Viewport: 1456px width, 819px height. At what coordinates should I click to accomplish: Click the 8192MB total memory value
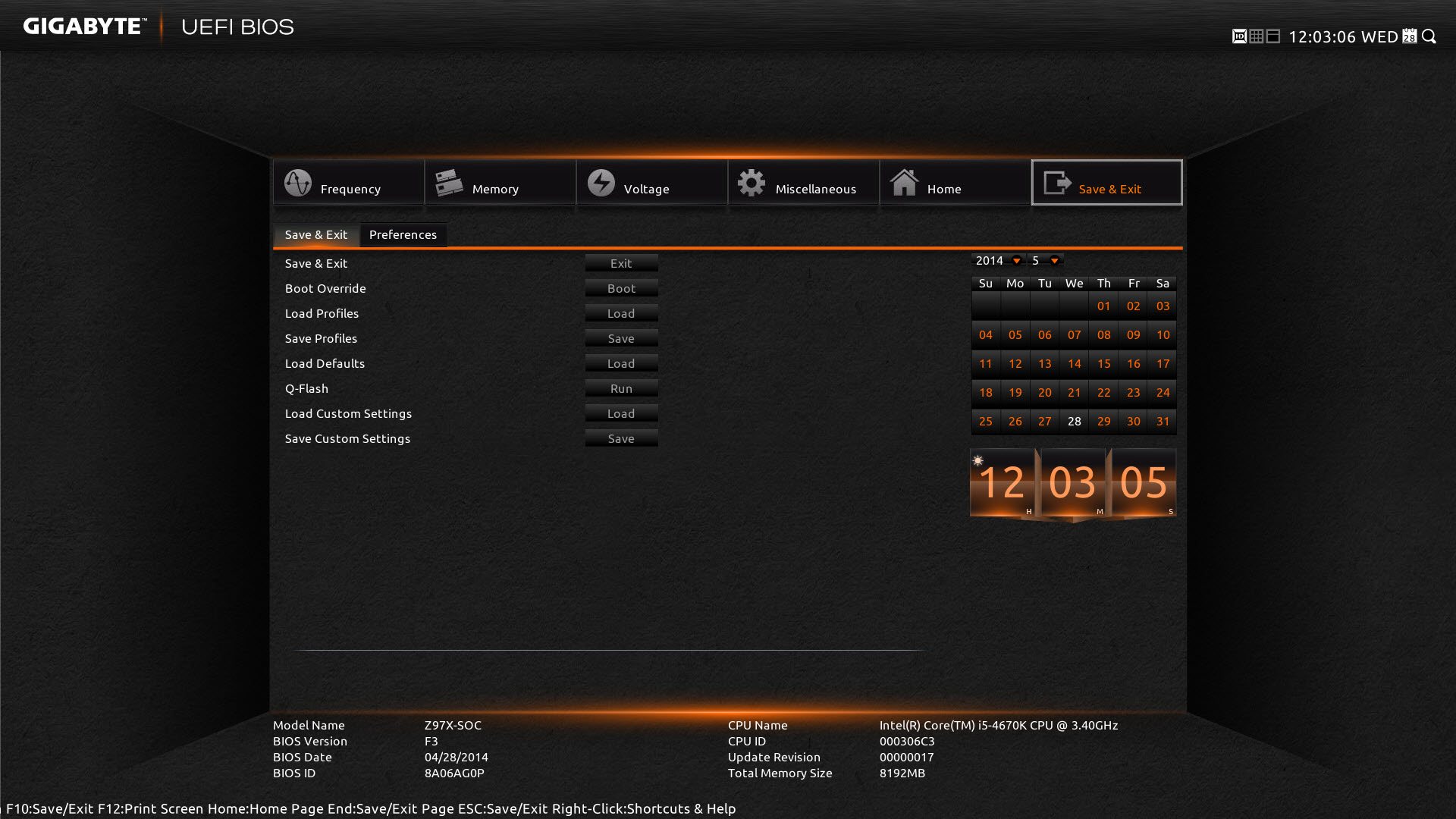(x=902, y=773)
